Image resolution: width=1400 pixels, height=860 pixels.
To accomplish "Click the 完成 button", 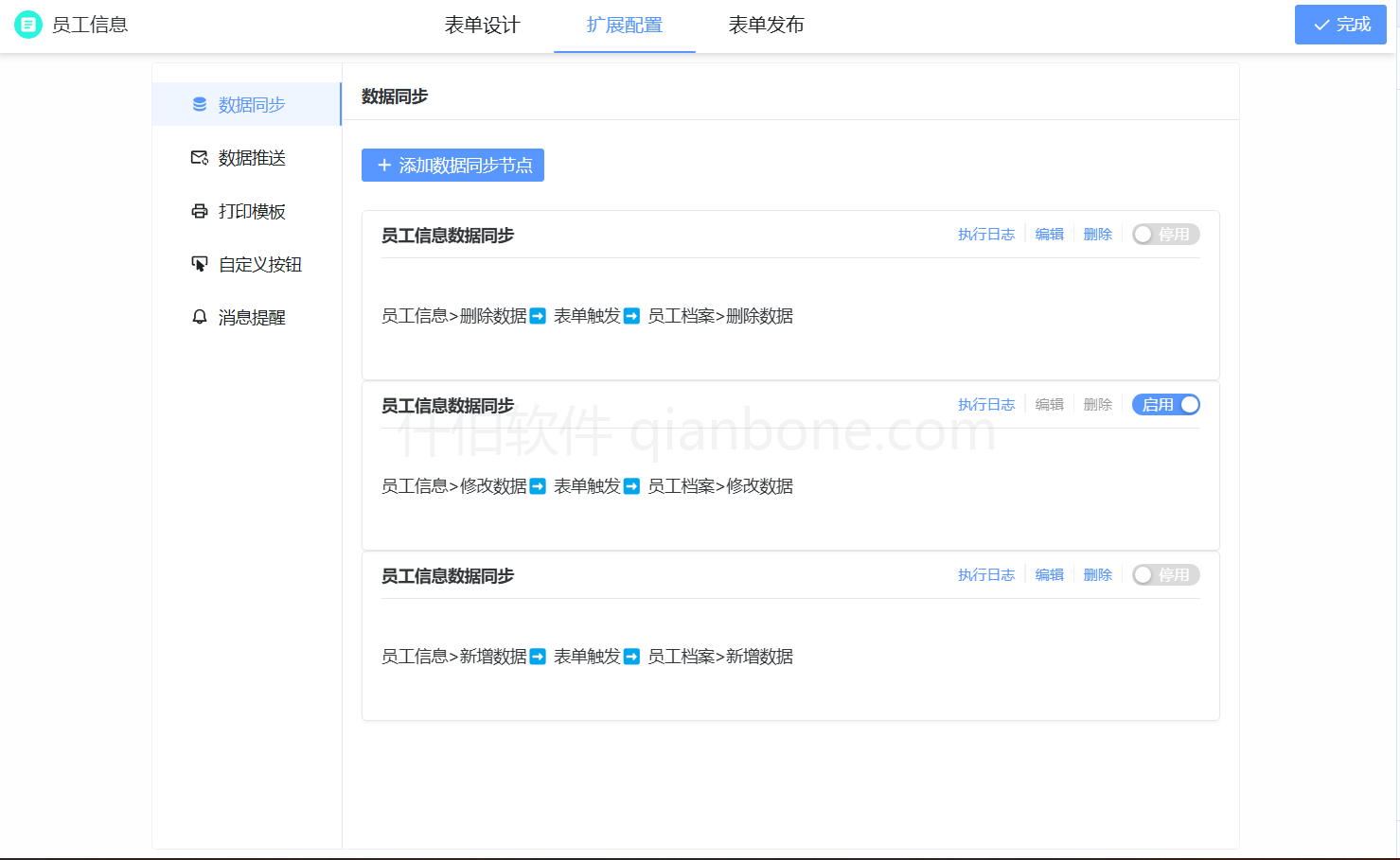I will [x=1340, y=25].
